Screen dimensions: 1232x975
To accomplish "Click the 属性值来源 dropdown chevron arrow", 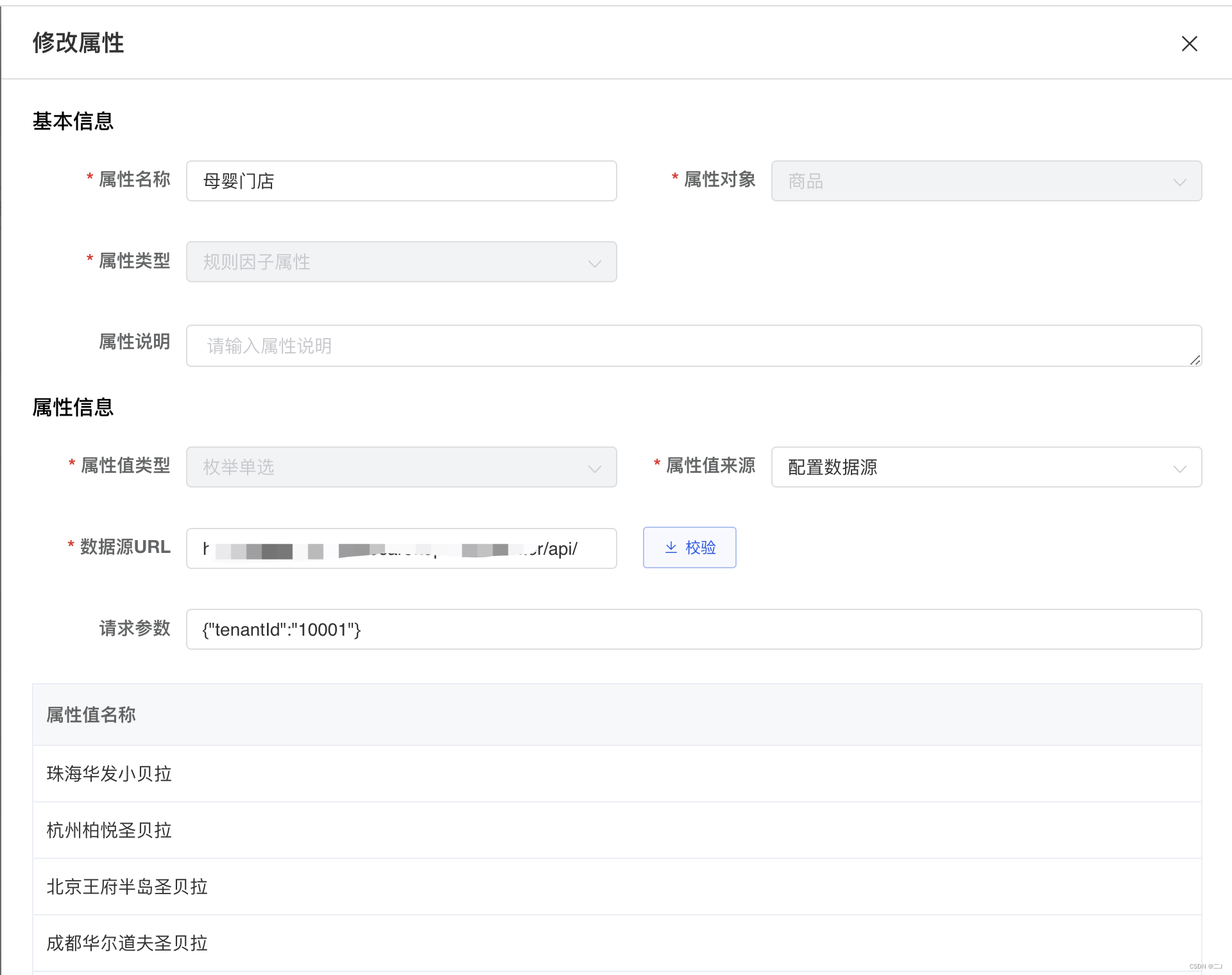I will coord(1179,468).
